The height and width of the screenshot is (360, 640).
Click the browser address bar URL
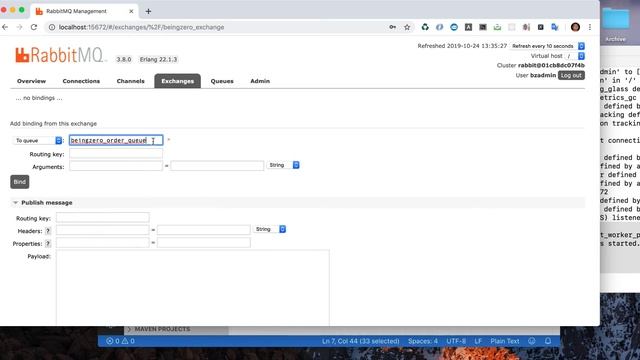pyautogui.click(x=141, y=27)
